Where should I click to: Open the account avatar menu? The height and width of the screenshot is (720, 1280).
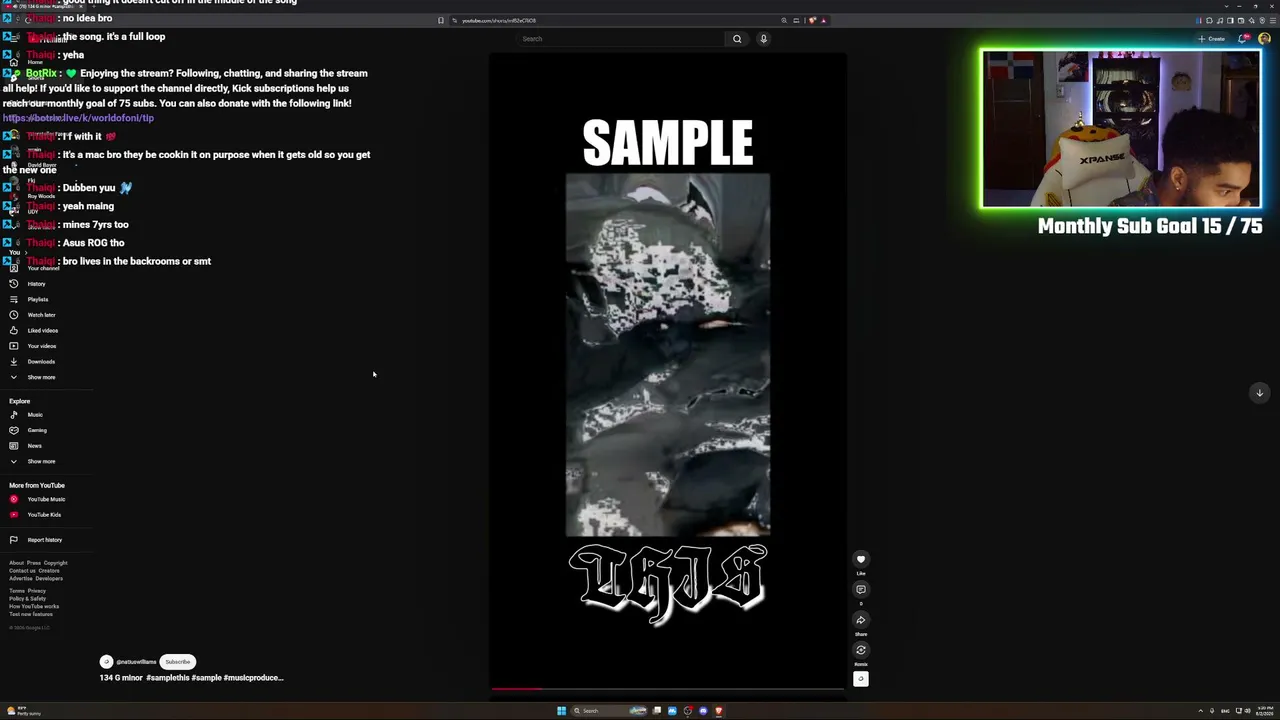pos(1265,39)
